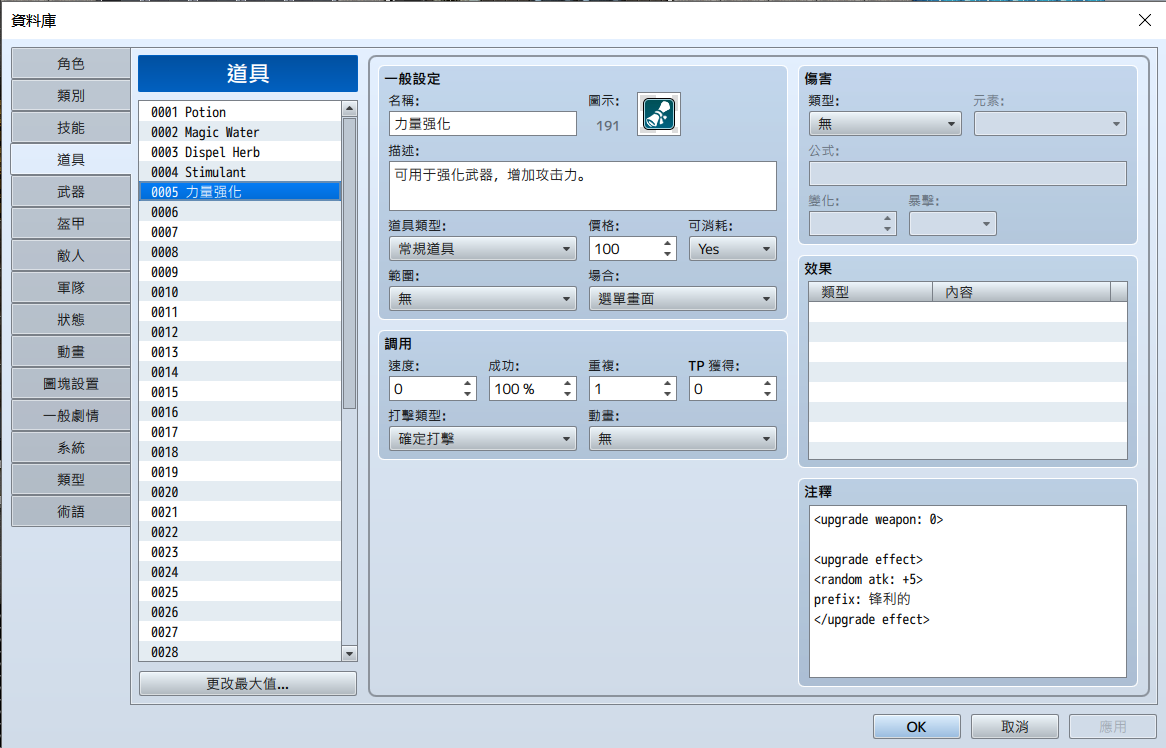
Task: Open the 打擊類型 dropdown
Action: 483,439
